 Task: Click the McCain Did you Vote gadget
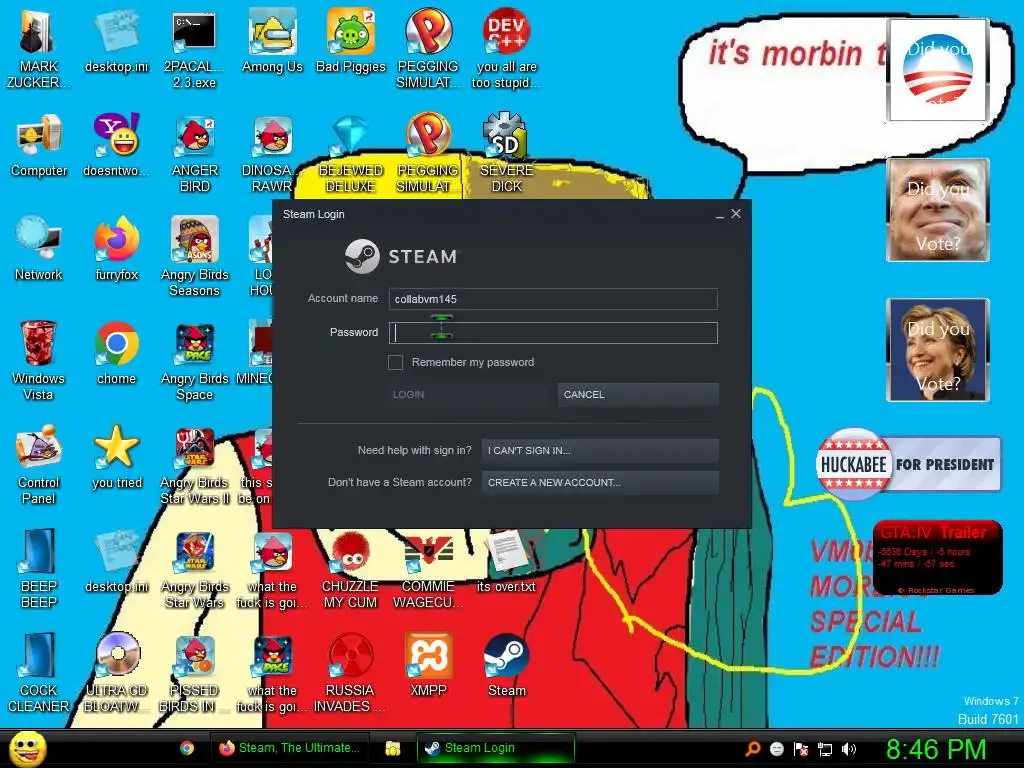click(x=938, y=210)
